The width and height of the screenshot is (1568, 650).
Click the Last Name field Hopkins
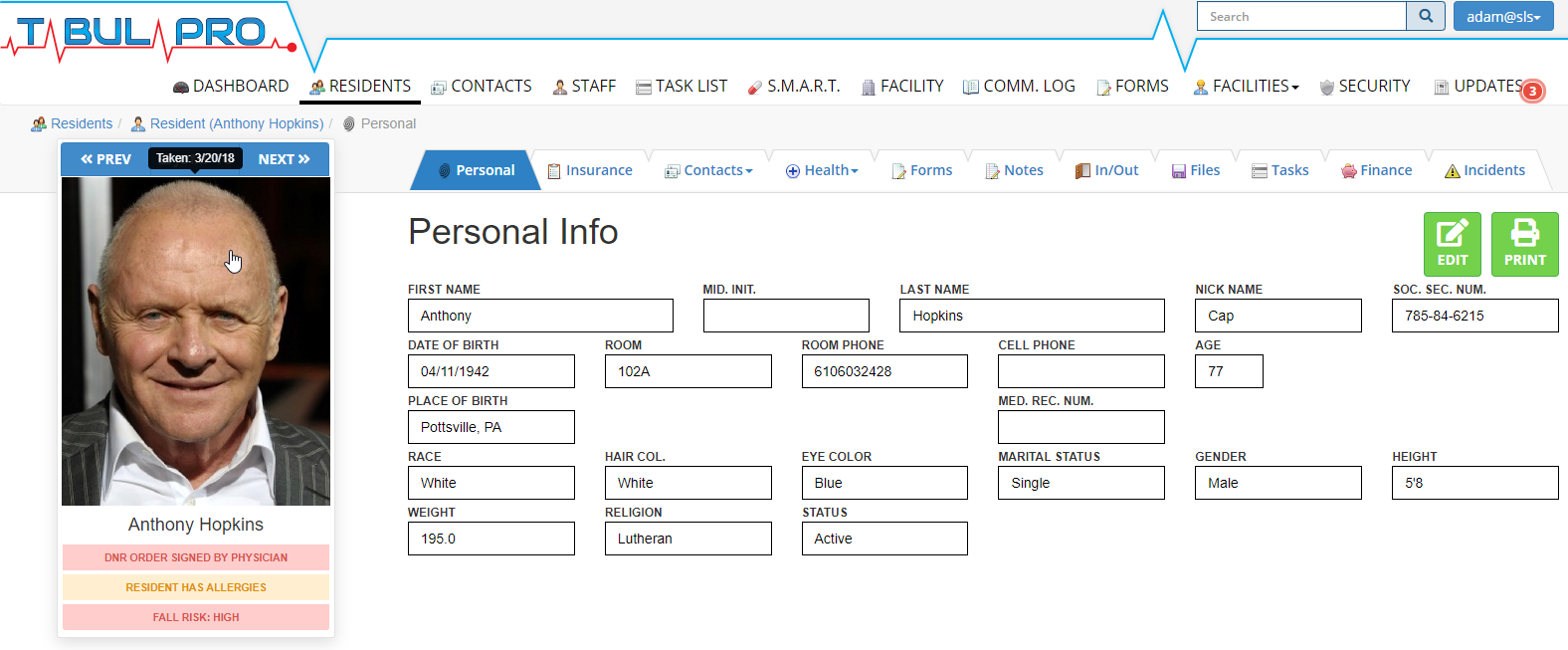1033,316
